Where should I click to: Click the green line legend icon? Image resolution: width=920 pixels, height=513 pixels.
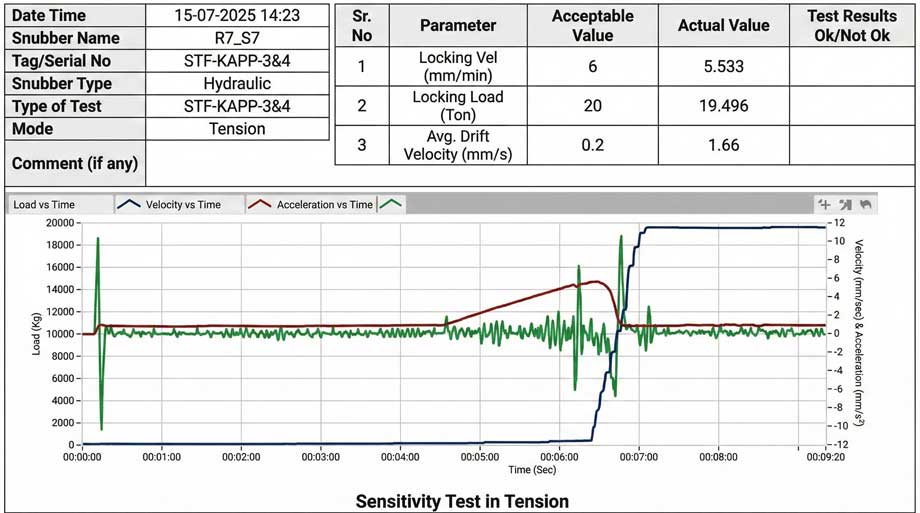coord(391,204)
